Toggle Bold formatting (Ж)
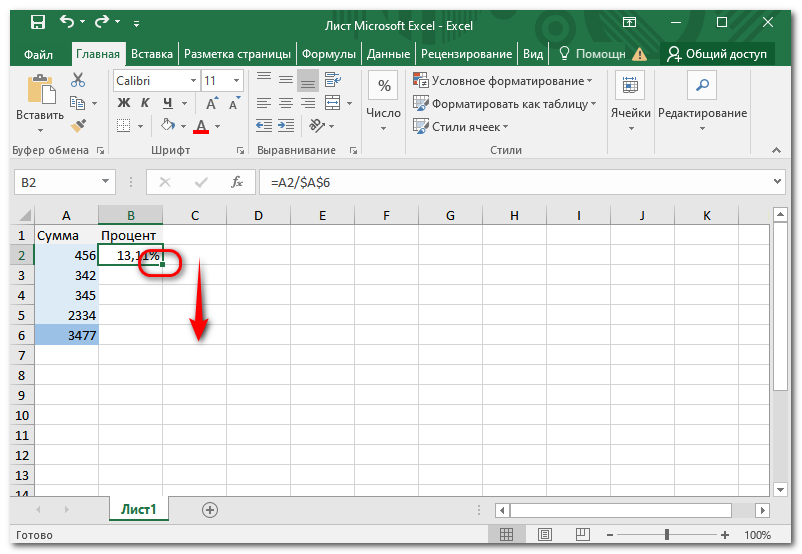802x554 pixels. [x=124, y=102]
